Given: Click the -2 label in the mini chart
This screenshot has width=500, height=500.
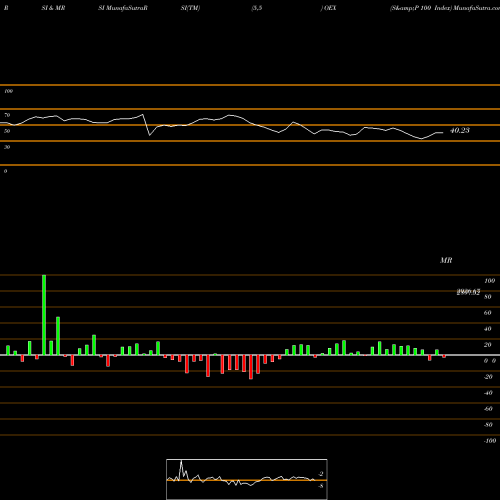Looking at the screenshot, I should [321, 474].
